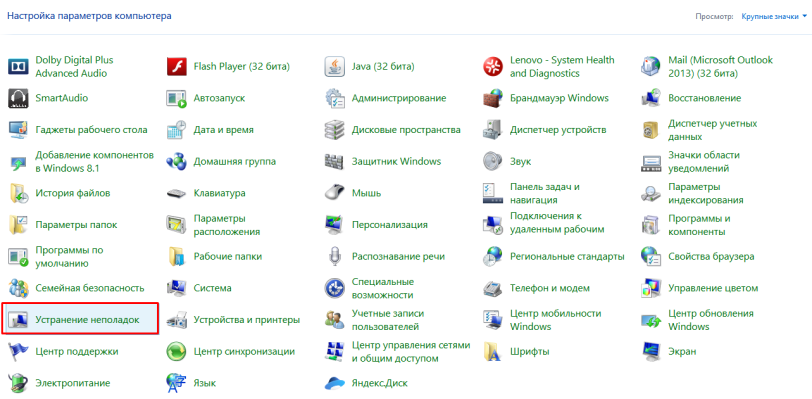This screenshot has width=812, height=399.
Task: Click the 'Рабочие папки' link
Action: pos(228,256)
